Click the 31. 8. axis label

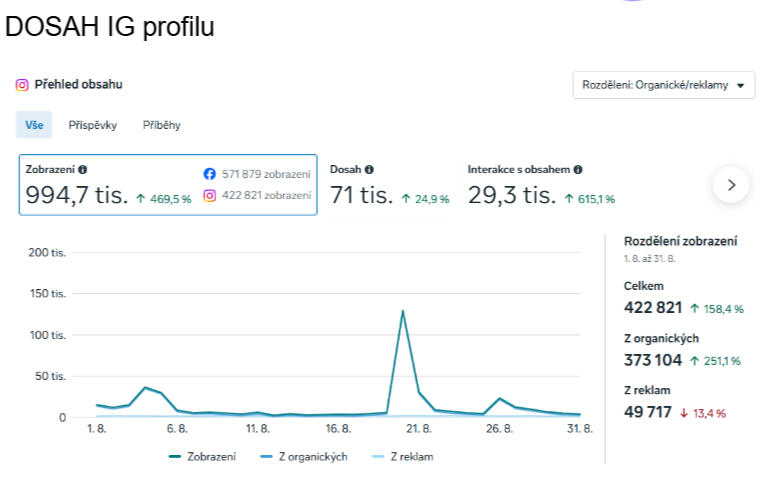579,429
